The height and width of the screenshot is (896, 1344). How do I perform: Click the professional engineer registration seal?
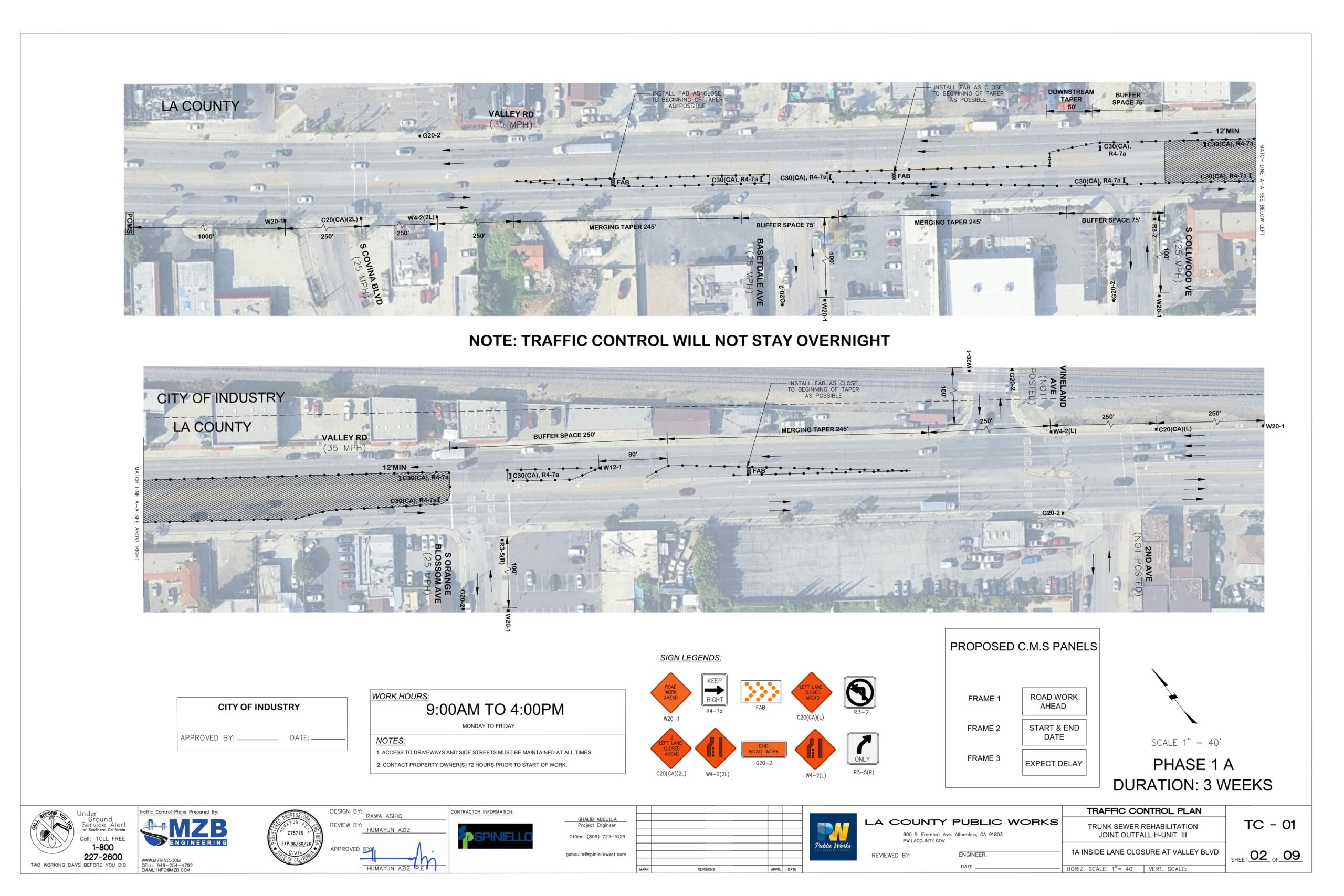click(296, 837)
